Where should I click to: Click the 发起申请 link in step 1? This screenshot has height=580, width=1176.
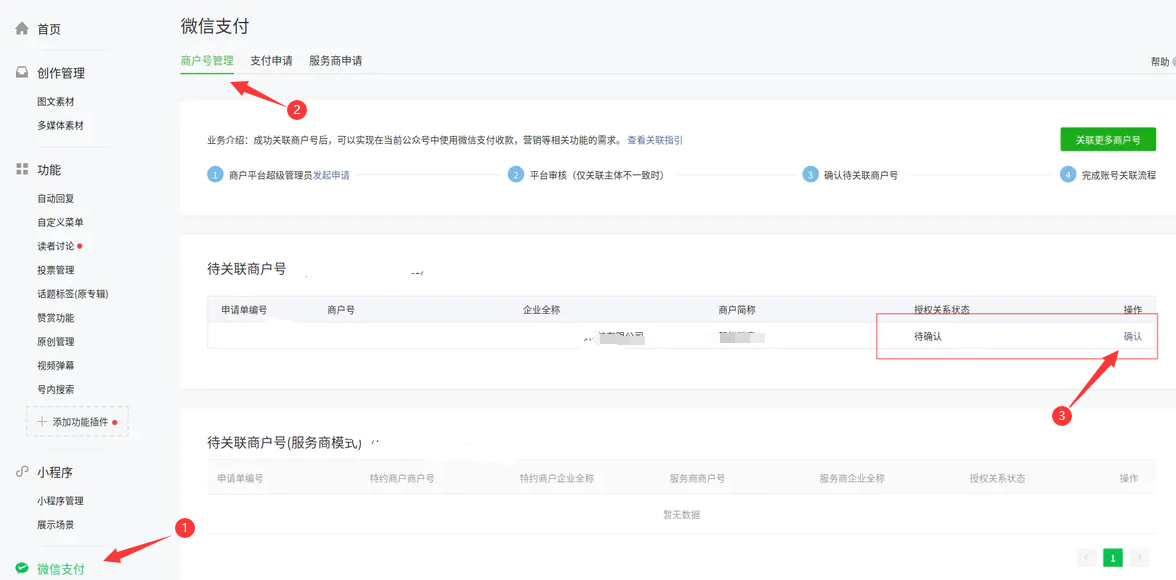[331, 175]
